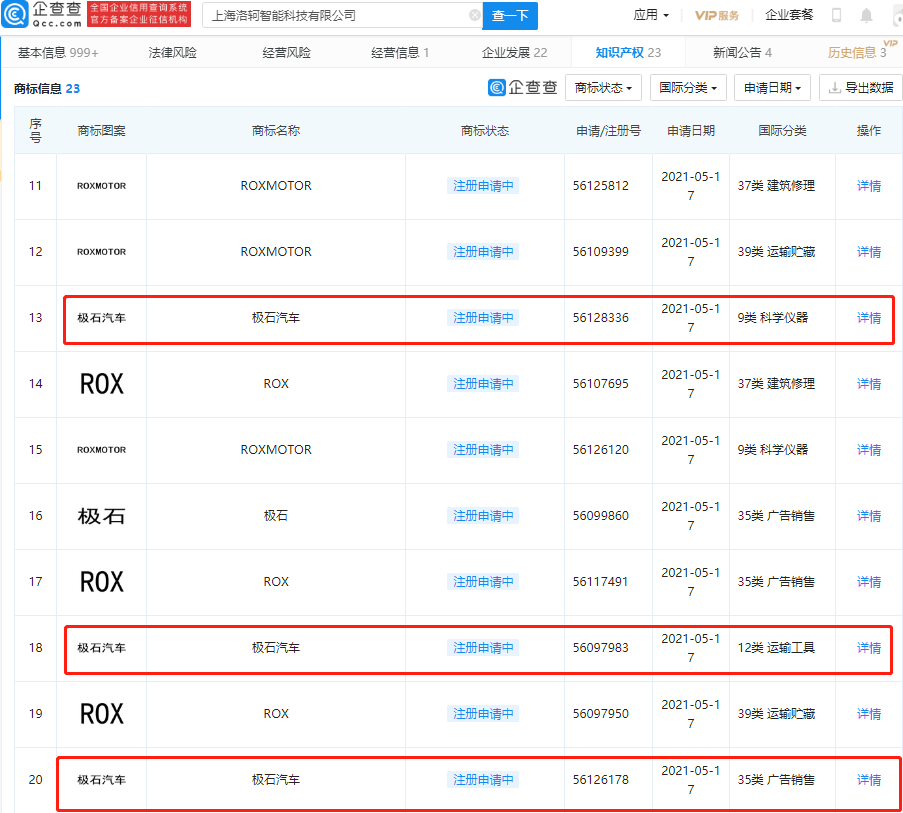Image resolution: width=903 pixels, height=813 pixels.
Task: Expand the 申请日期 filter dropdown
Action: point(772,88)
